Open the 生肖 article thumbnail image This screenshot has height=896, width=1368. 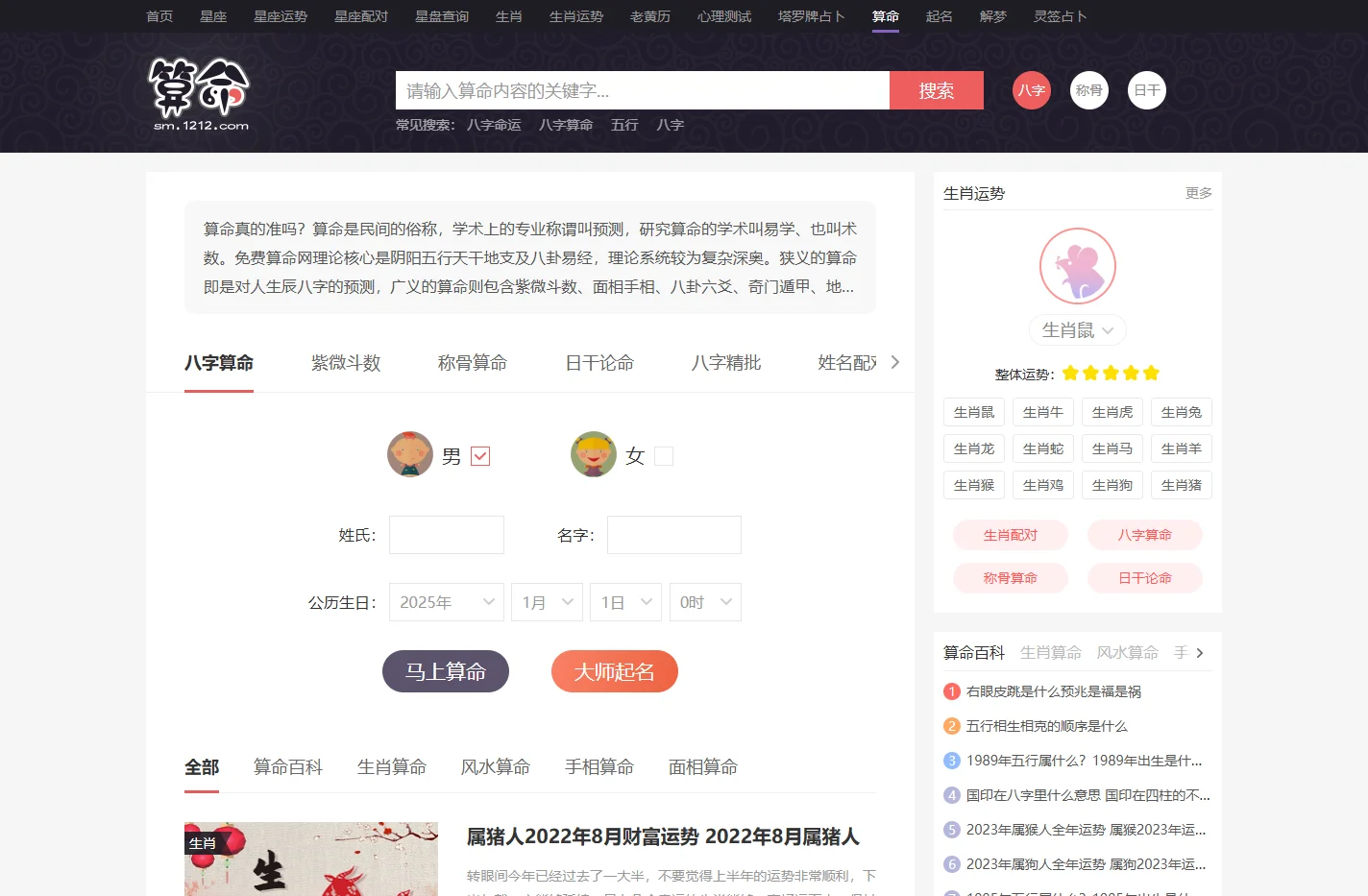pos(311,859)
